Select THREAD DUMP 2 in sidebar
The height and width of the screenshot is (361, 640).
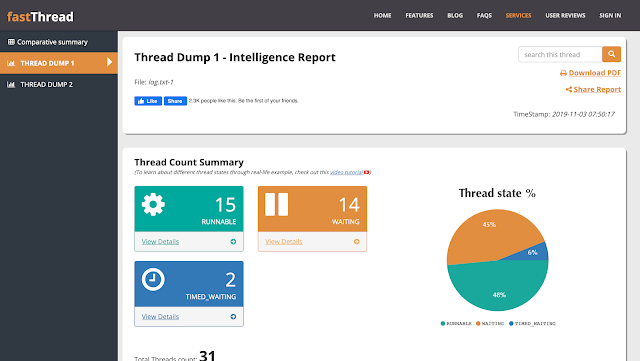59,85
